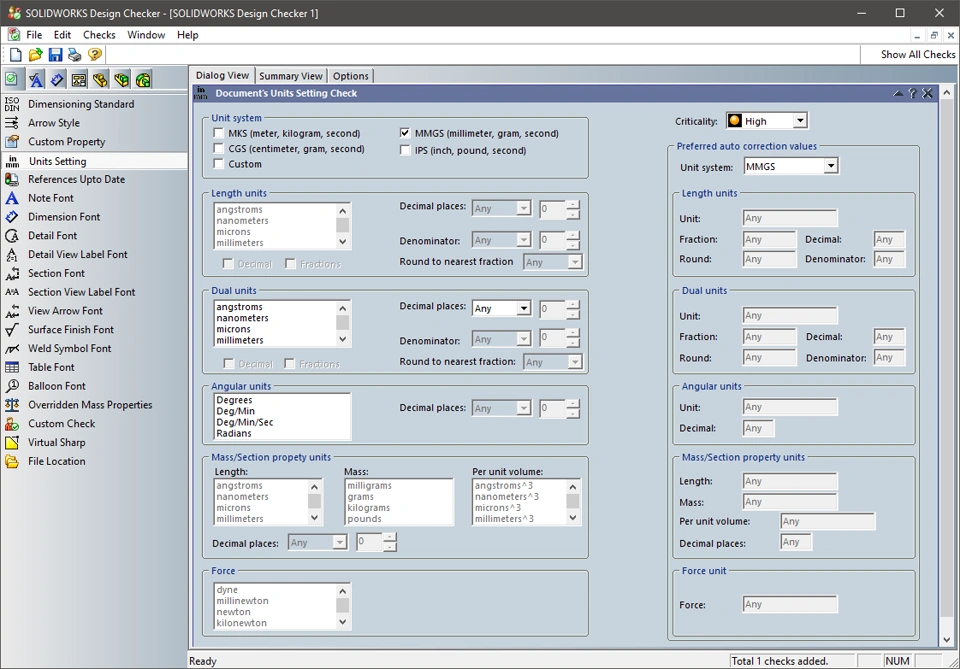Select the Document checks category icon
The width and height of the screenshot is (960, 669).
click(12, 79)
